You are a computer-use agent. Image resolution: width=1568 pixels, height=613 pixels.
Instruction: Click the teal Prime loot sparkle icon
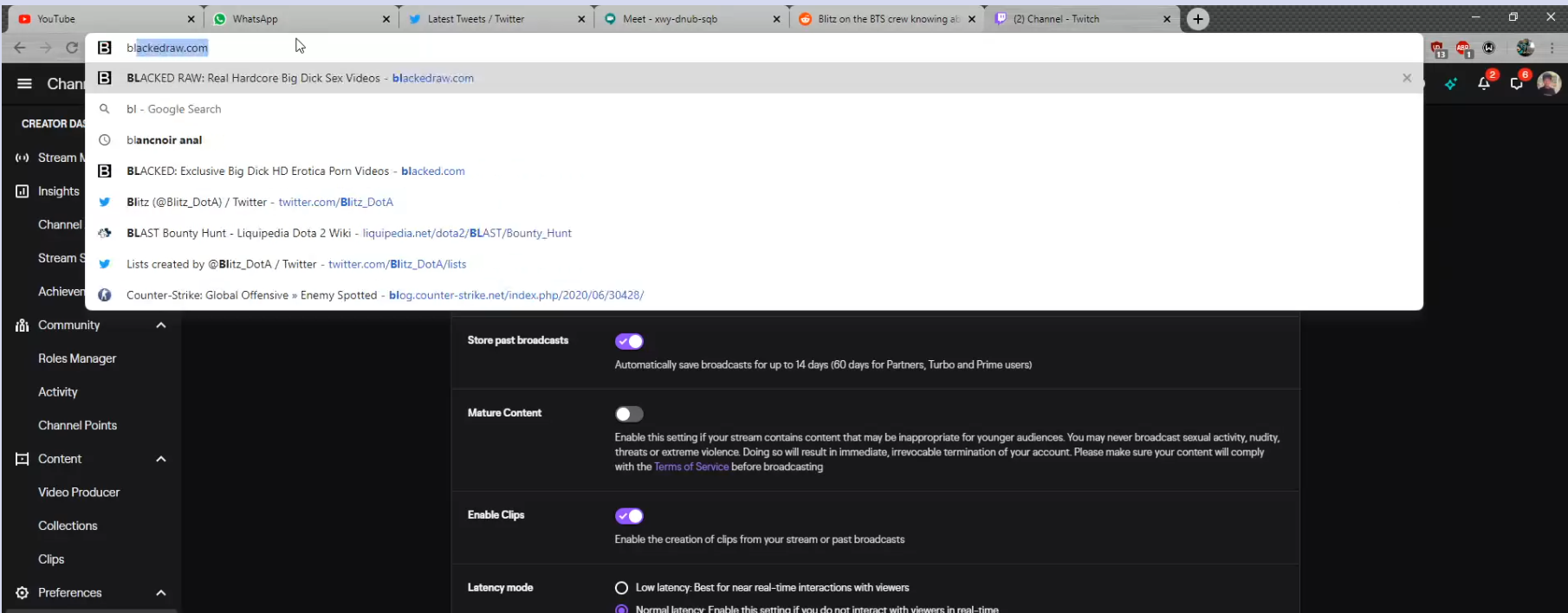pyautogui.click(x=1451, y=83)
